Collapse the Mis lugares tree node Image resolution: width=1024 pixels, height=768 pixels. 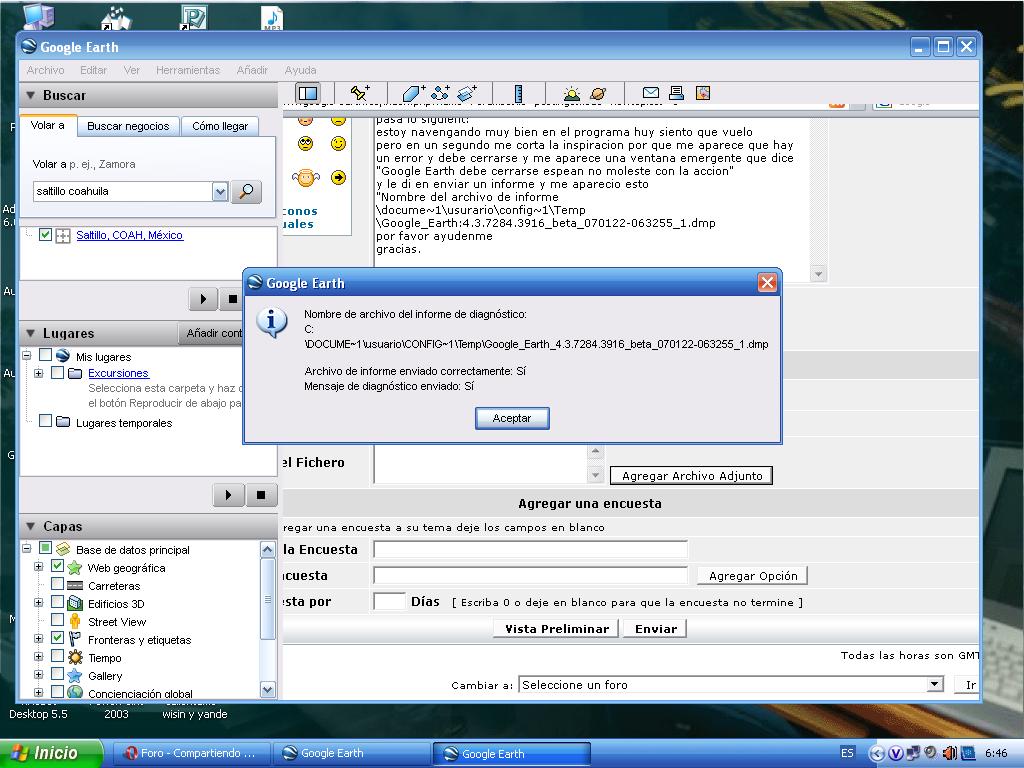pos(27,356)
